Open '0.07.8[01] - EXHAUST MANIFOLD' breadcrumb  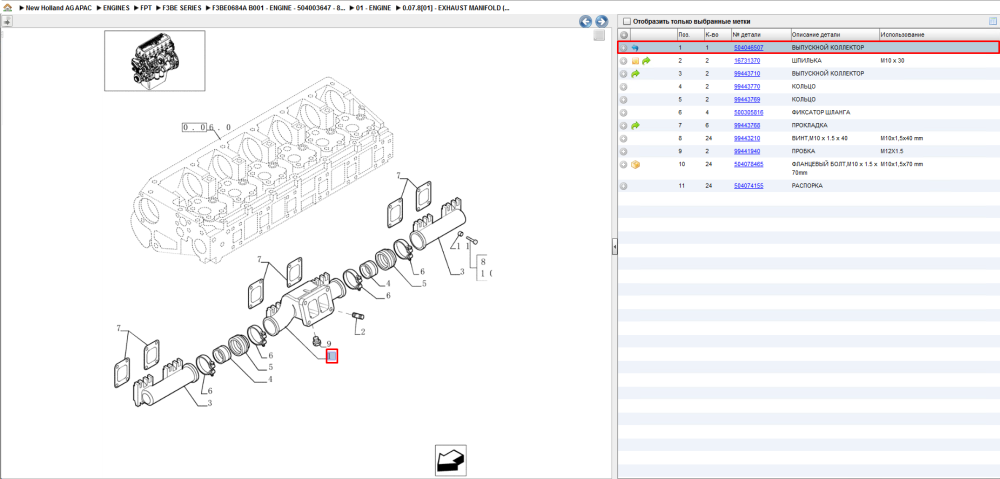point(456,8)
